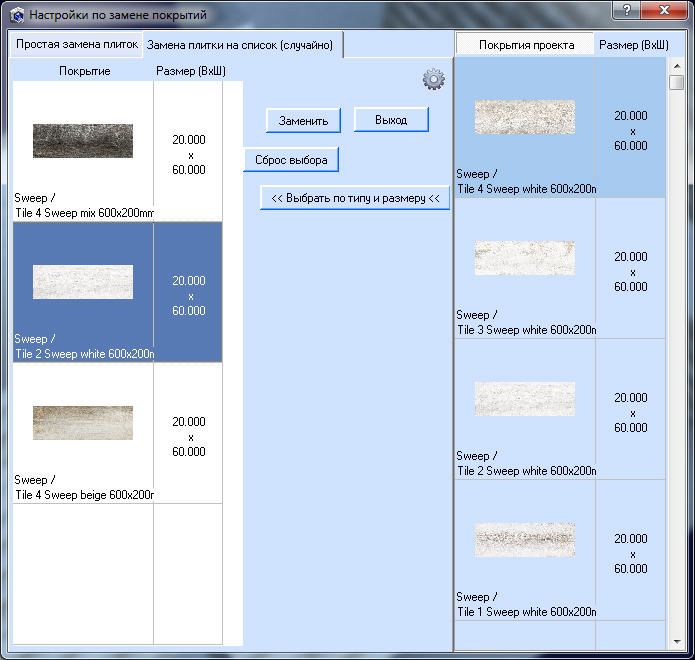695x660 pixels.
Task: Click left 'Покрытие' column header
Action: tap(85, 71)
